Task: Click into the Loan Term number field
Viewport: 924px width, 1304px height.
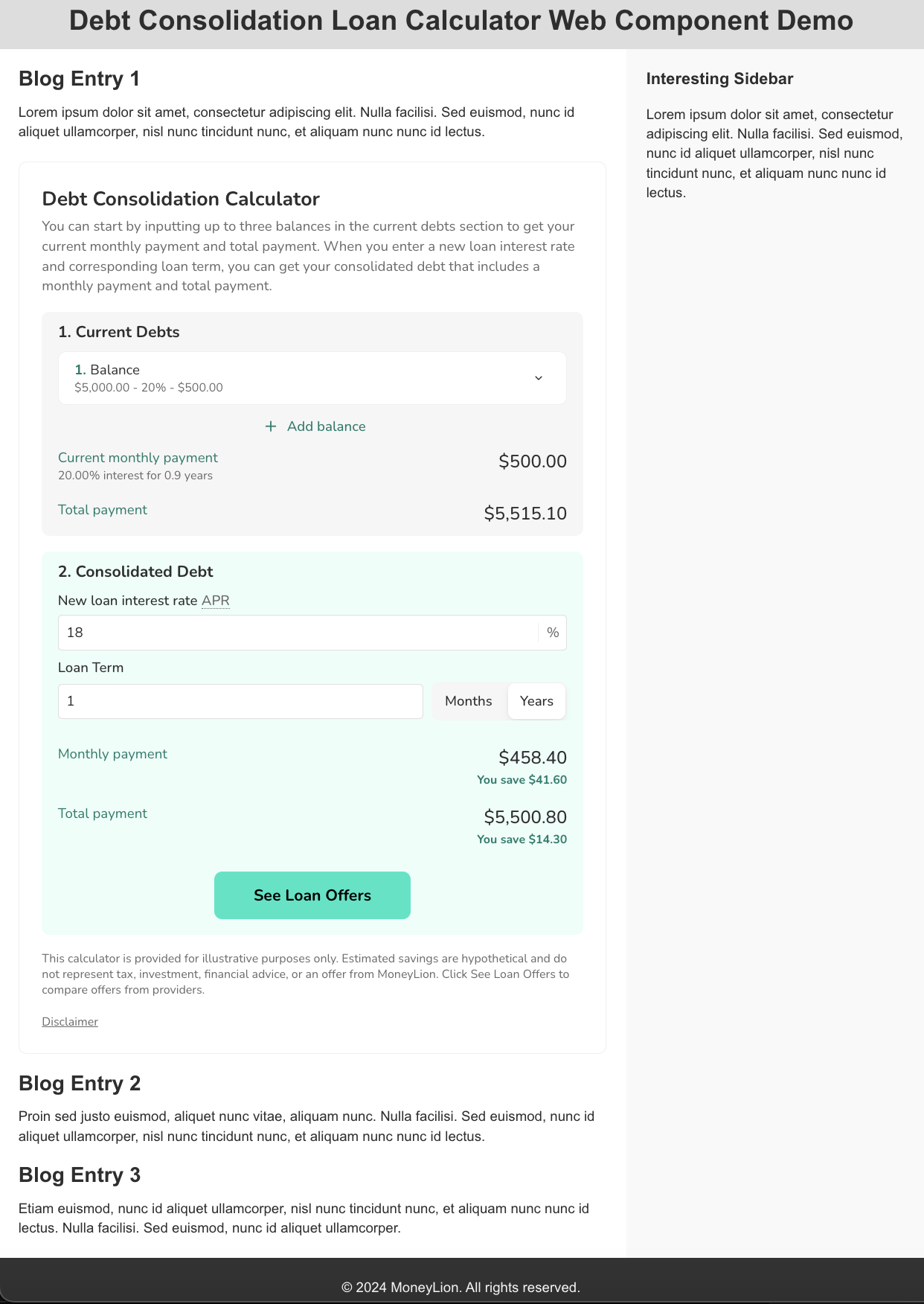Action: coord(240,701)
